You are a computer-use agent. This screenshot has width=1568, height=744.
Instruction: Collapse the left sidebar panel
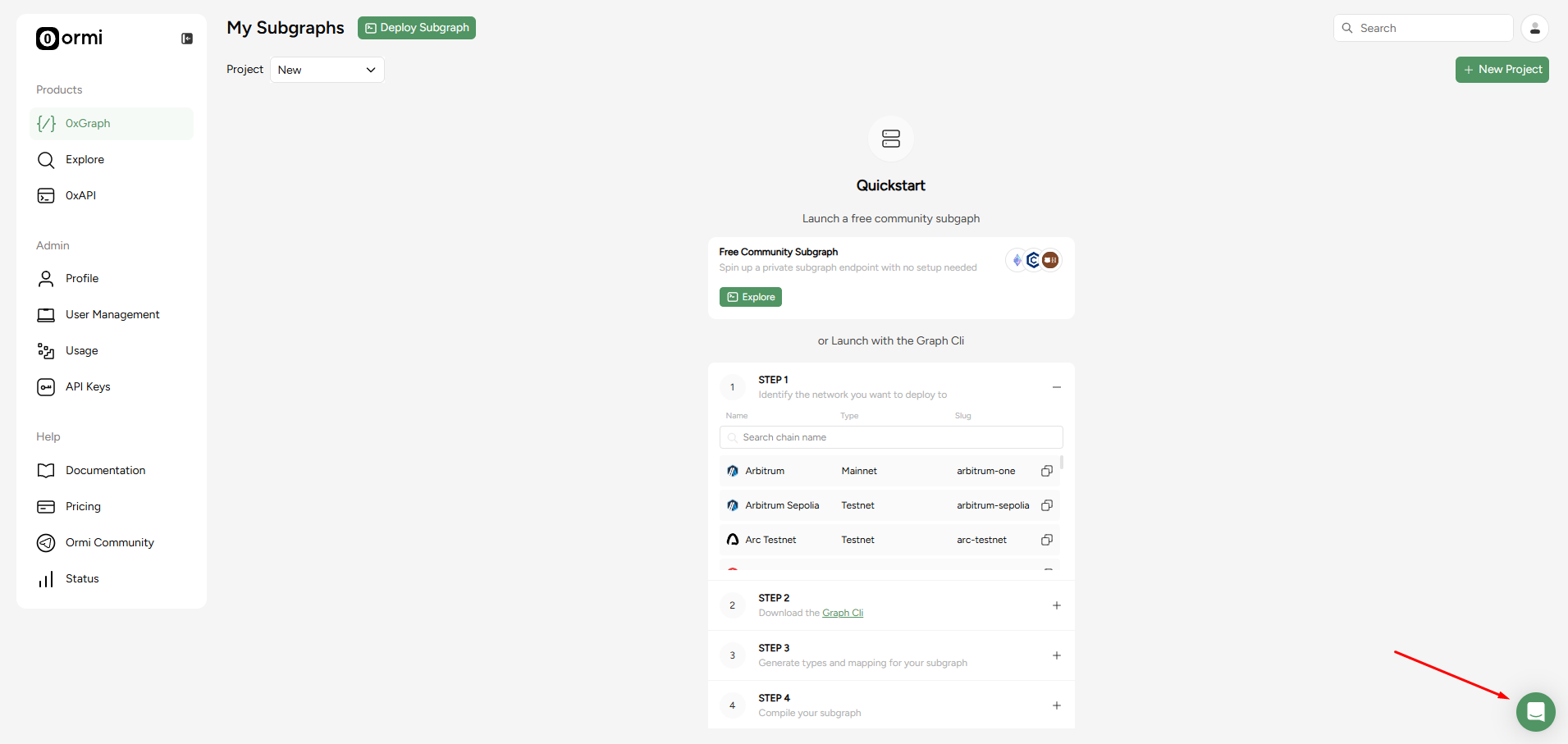pos(187,39)
